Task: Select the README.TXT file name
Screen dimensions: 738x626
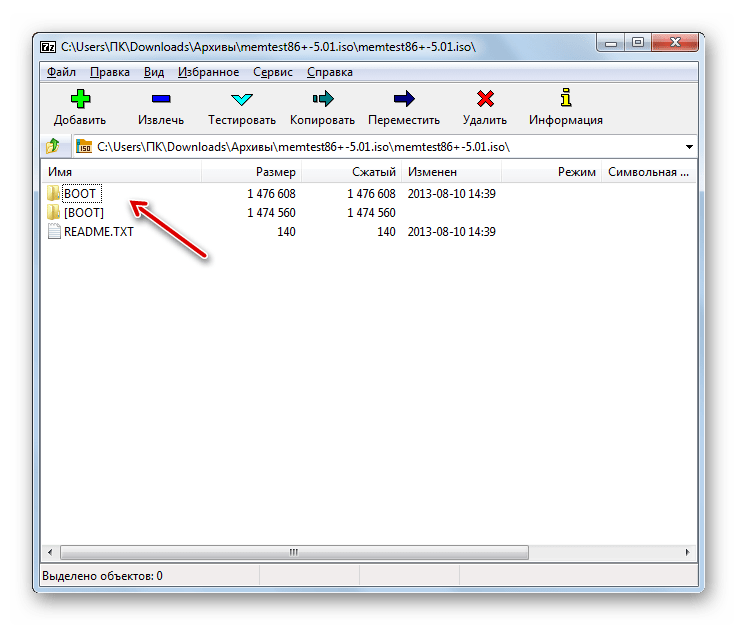Action: tap(99, 232)
